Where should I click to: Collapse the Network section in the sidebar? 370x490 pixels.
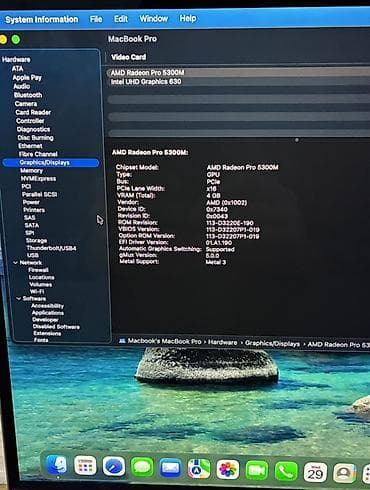[x=15, y=263]
